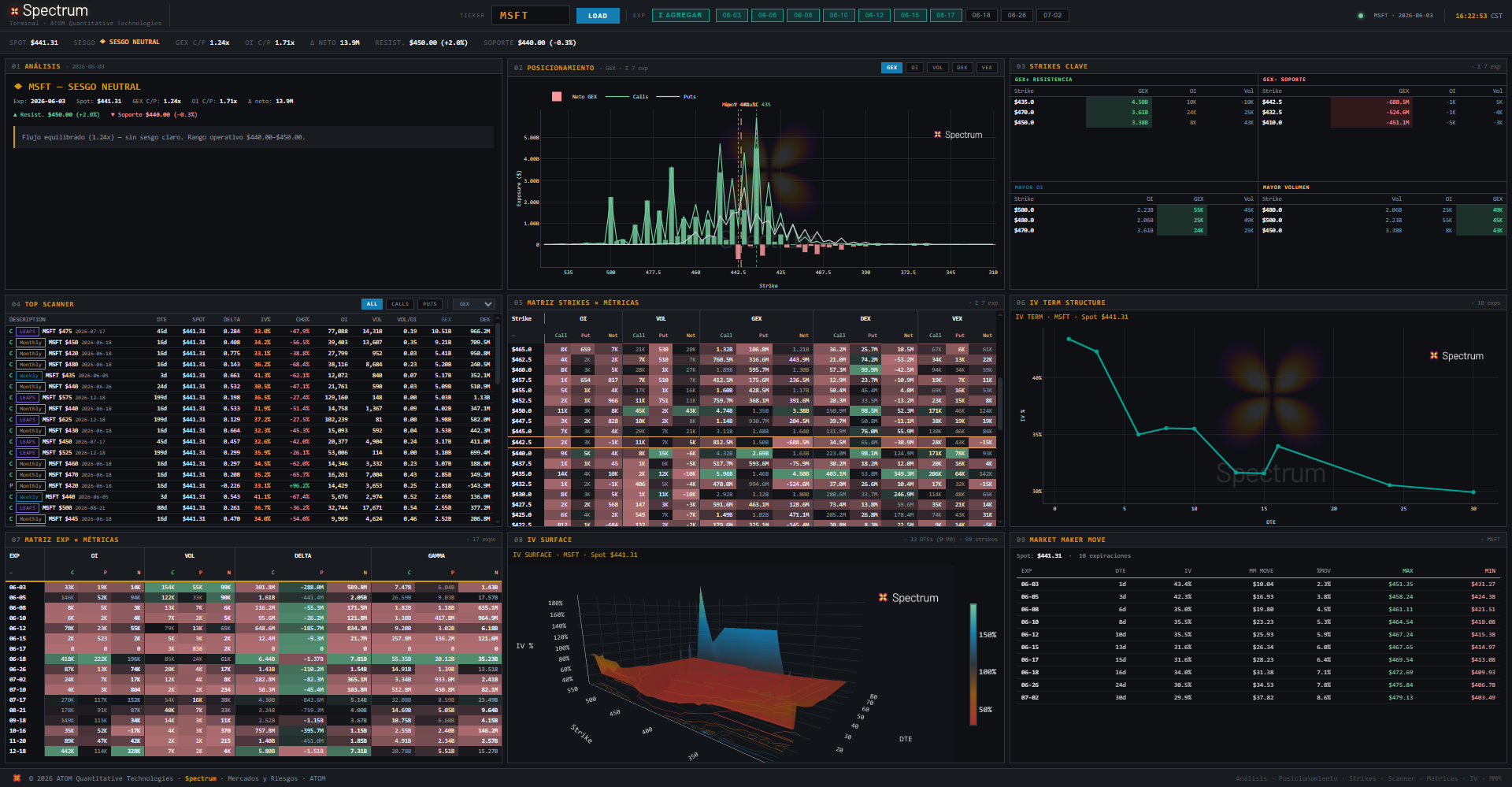Click the Spectrum icon in the footer
1512x787 pixels.
coord(17,778)
